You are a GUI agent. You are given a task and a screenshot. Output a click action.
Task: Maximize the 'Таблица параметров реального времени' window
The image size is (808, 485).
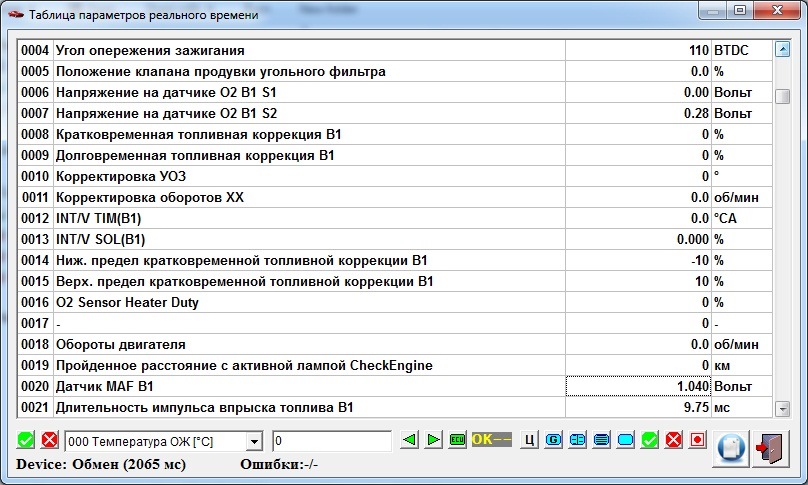[740, 10]
